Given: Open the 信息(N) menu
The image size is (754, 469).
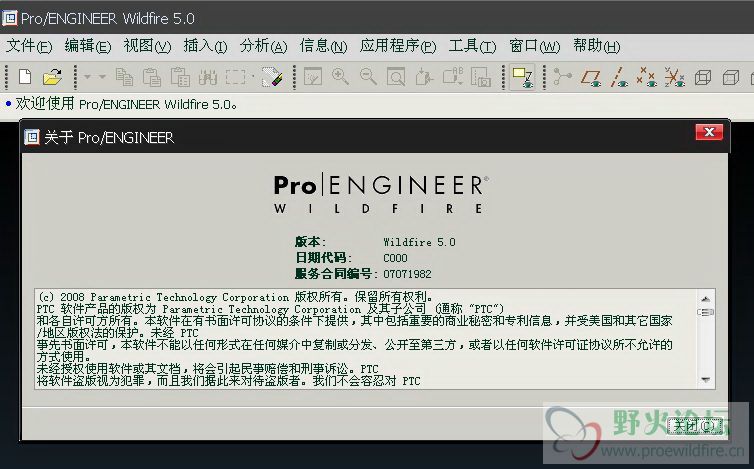Looking at the screenshot, I should coord(323,46).
